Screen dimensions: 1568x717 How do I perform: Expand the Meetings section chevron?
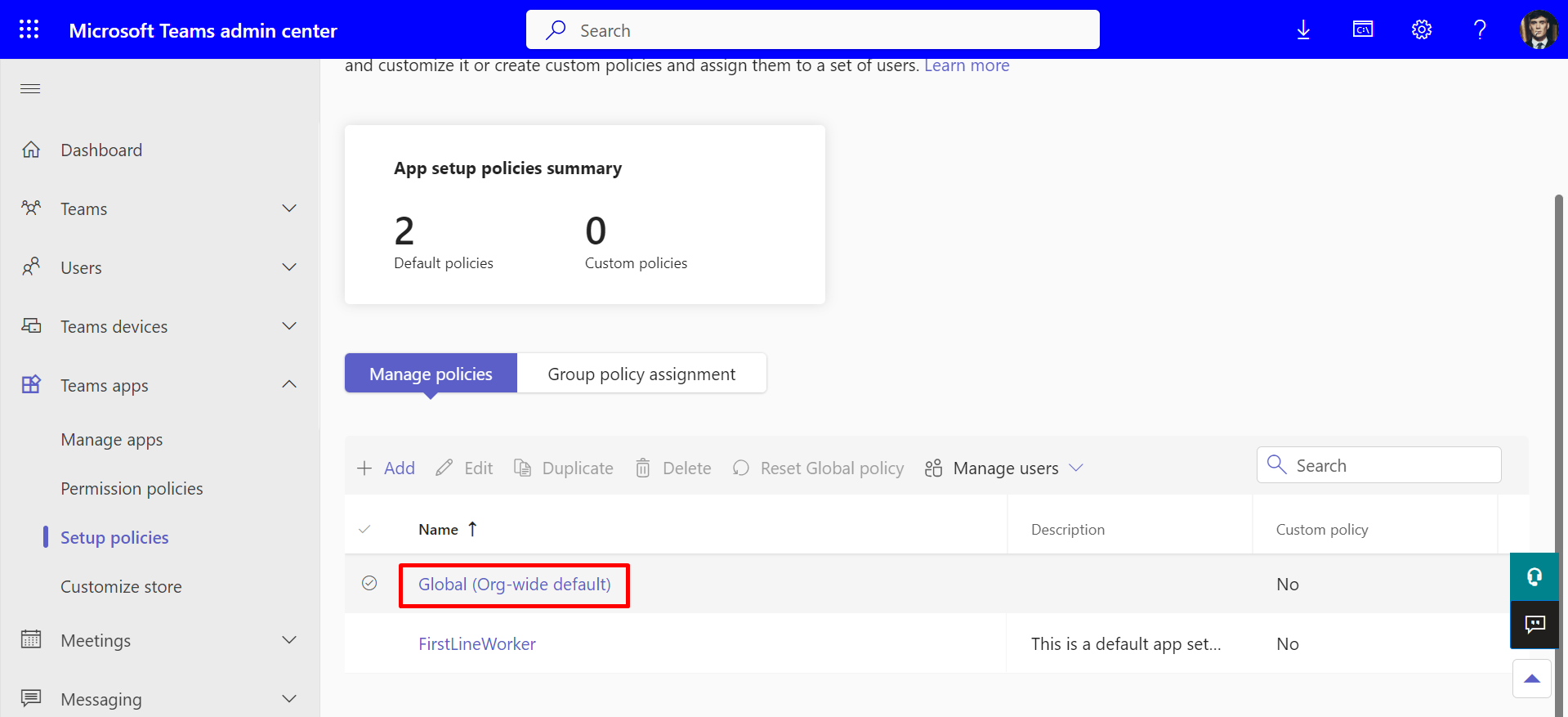click(289, 640)
